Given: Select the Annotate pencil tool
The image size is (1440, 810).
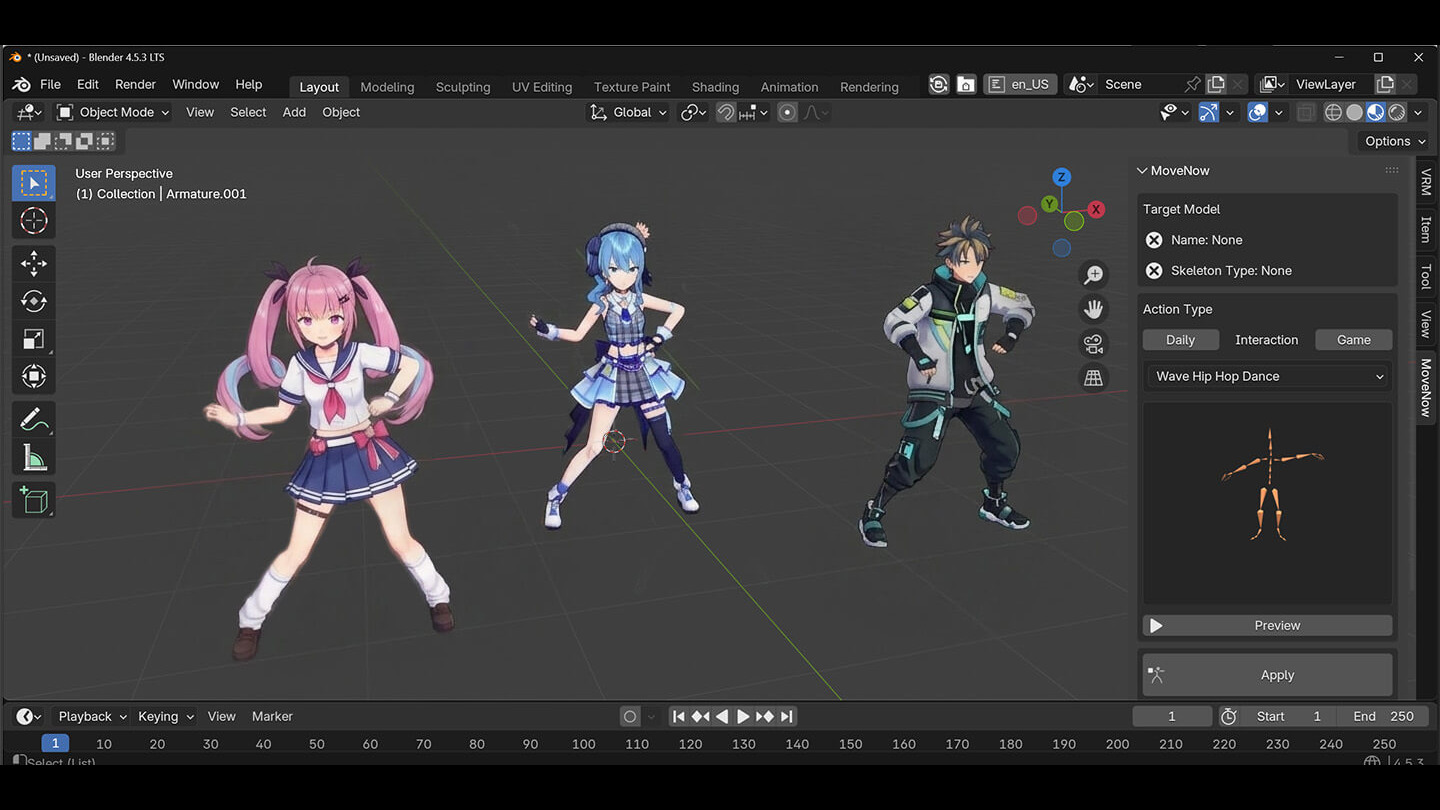Looking at the screenshot, I should coord(33,420).
